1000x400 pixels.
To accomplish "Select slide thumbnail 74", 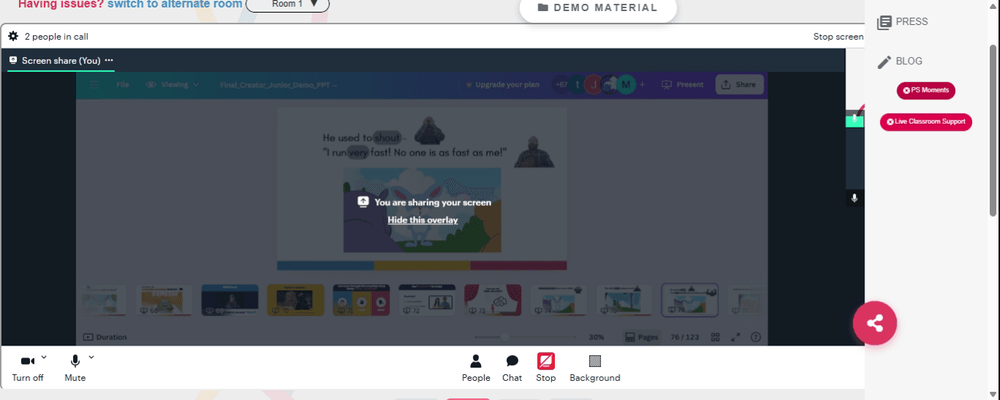I will pyautogui.click(x=559, y=300).
